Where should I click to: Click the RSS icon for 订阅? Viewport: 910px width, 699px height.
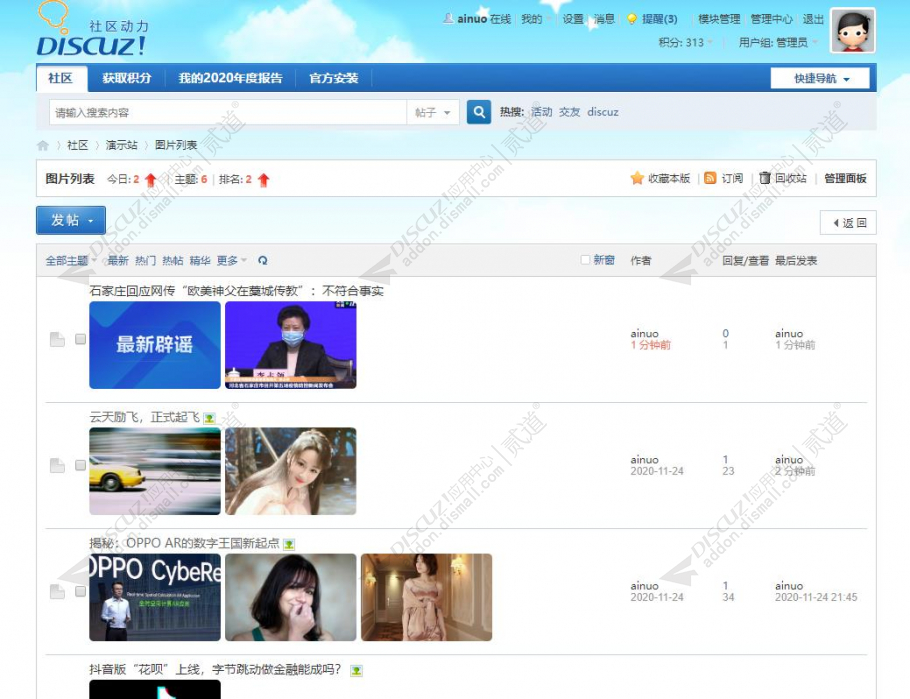tap(710, 178)
